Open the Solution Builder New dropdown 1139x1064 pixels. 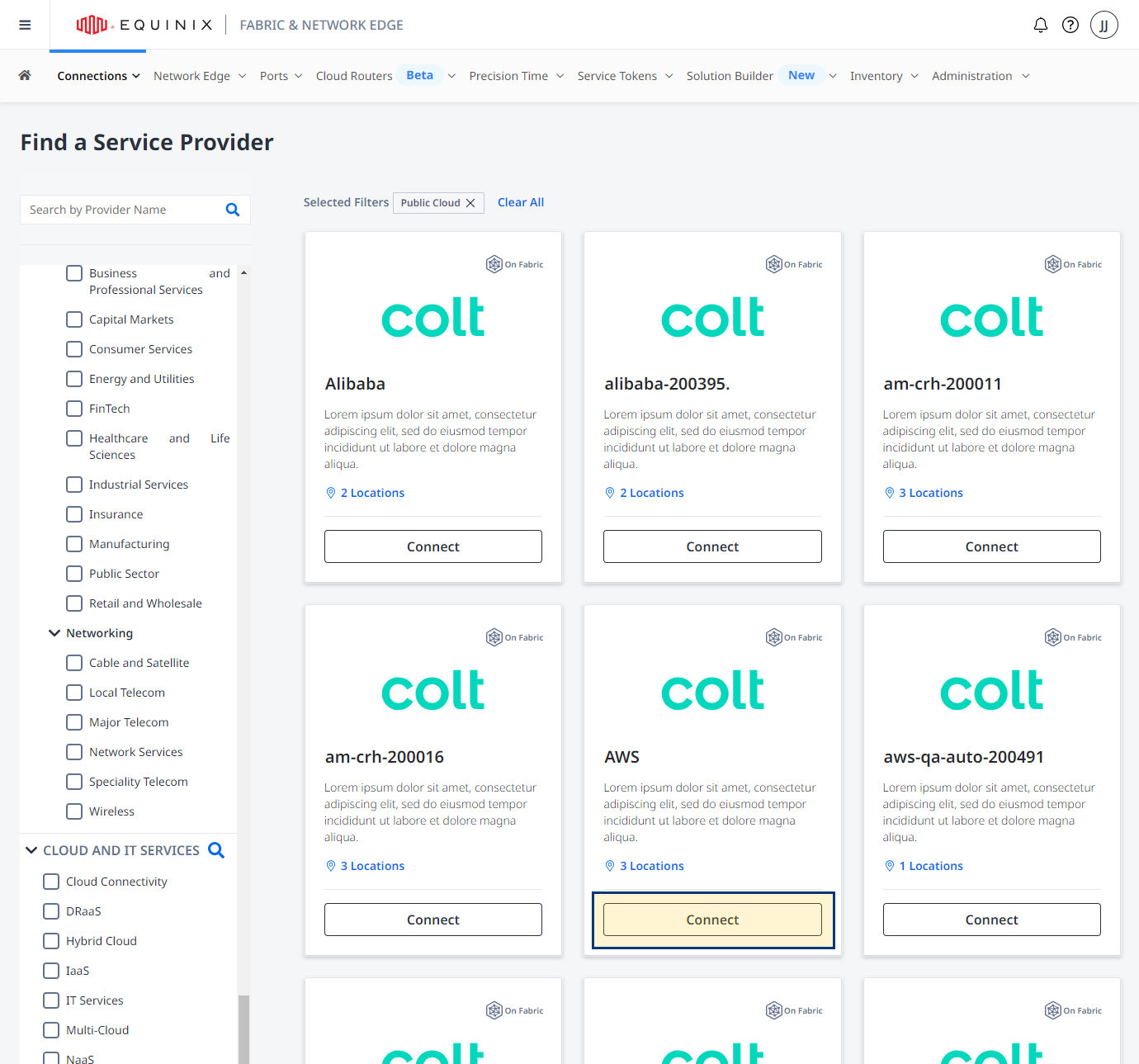point(762,76)
